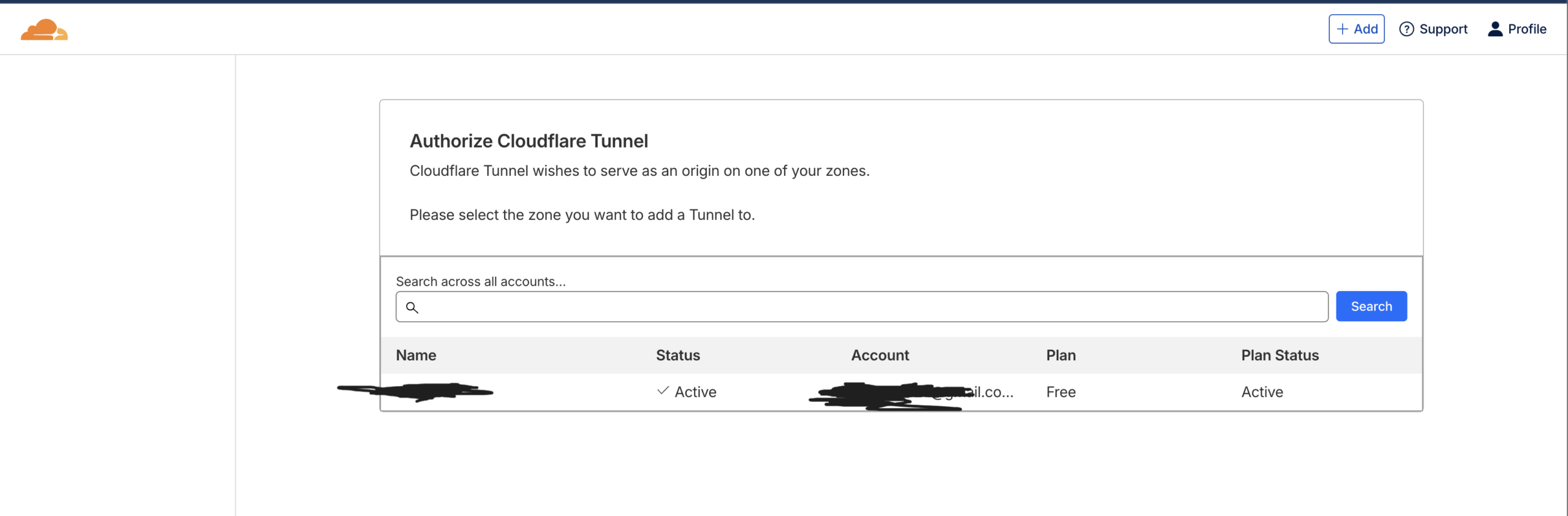Click the Status column header
The height and width of the screenshot is (516, 1568).
677,355
